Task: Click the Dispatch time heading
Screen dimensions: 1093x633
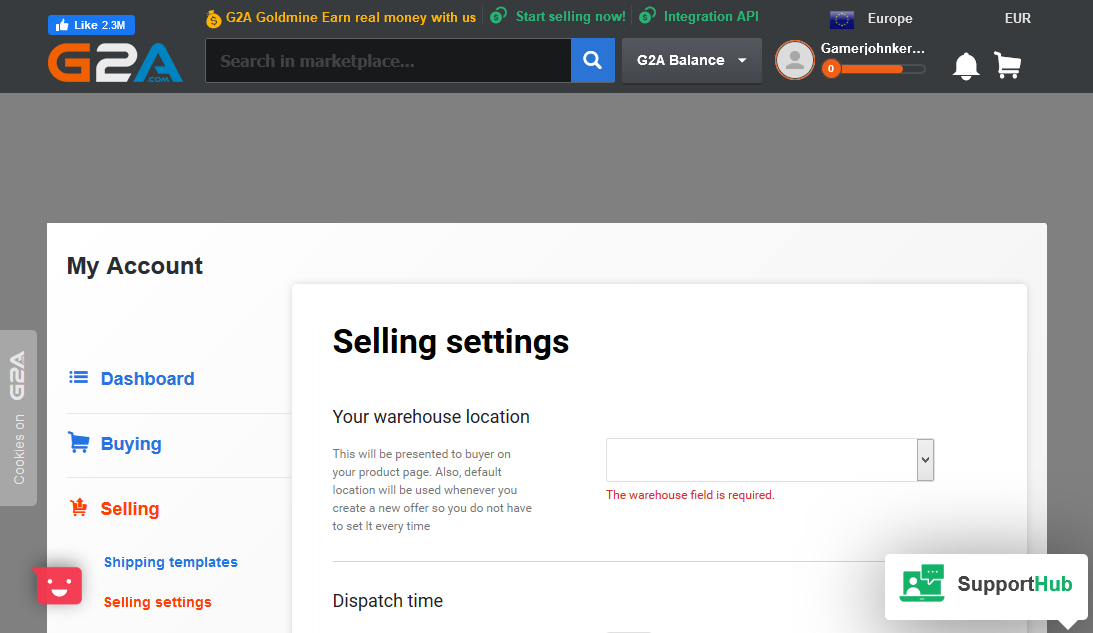Action: pyautogui.click(x=388, y=601)
